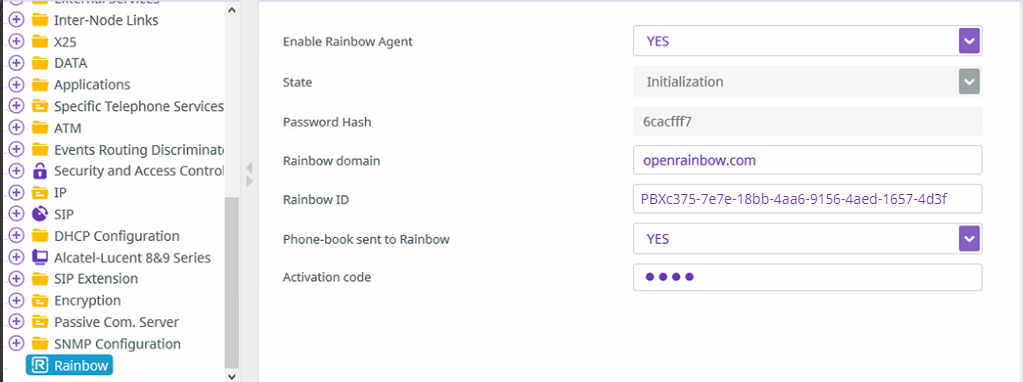Expand the Applications plus button
The image size is (1023, 382).
coord(16,85)
